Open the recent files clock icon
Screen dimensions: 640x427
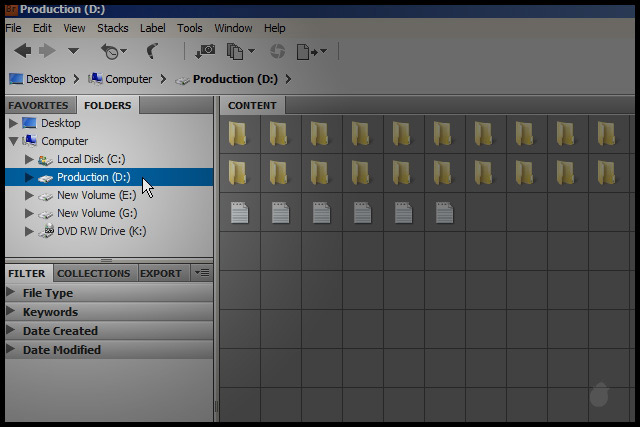click(110, 51)
